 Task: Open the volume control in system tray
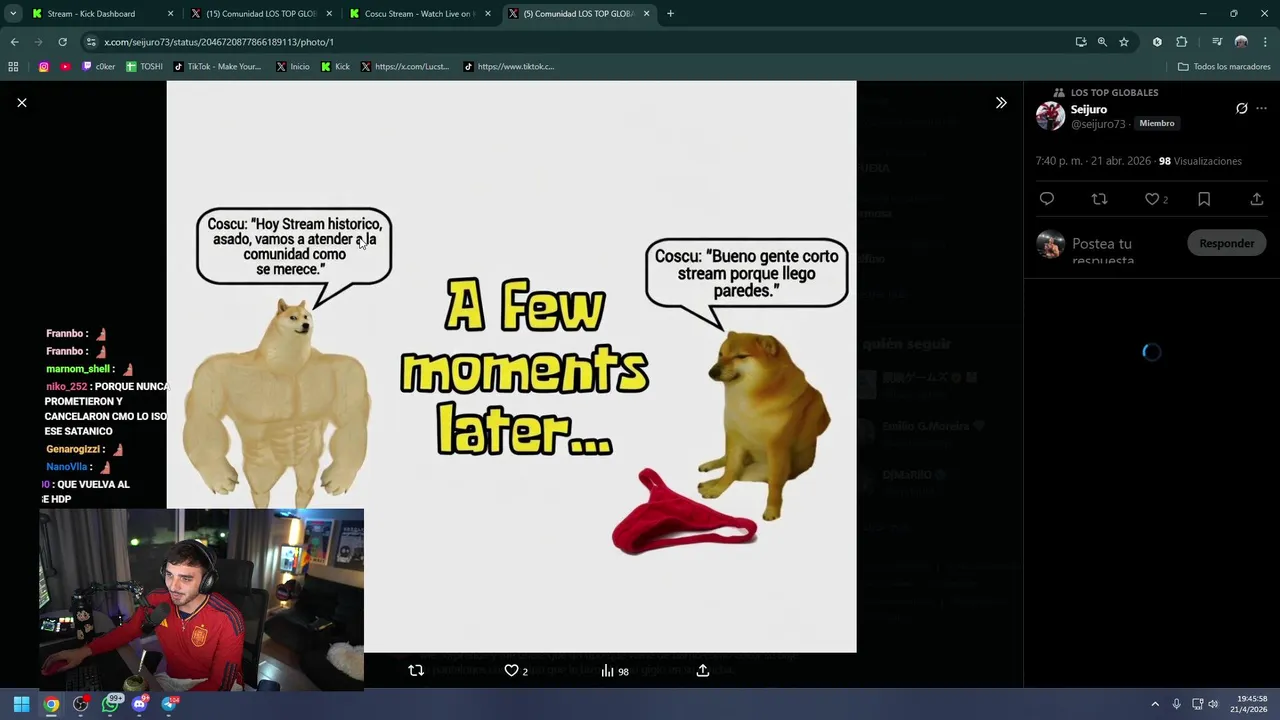pyautogui.click(x=1213, y=704)
